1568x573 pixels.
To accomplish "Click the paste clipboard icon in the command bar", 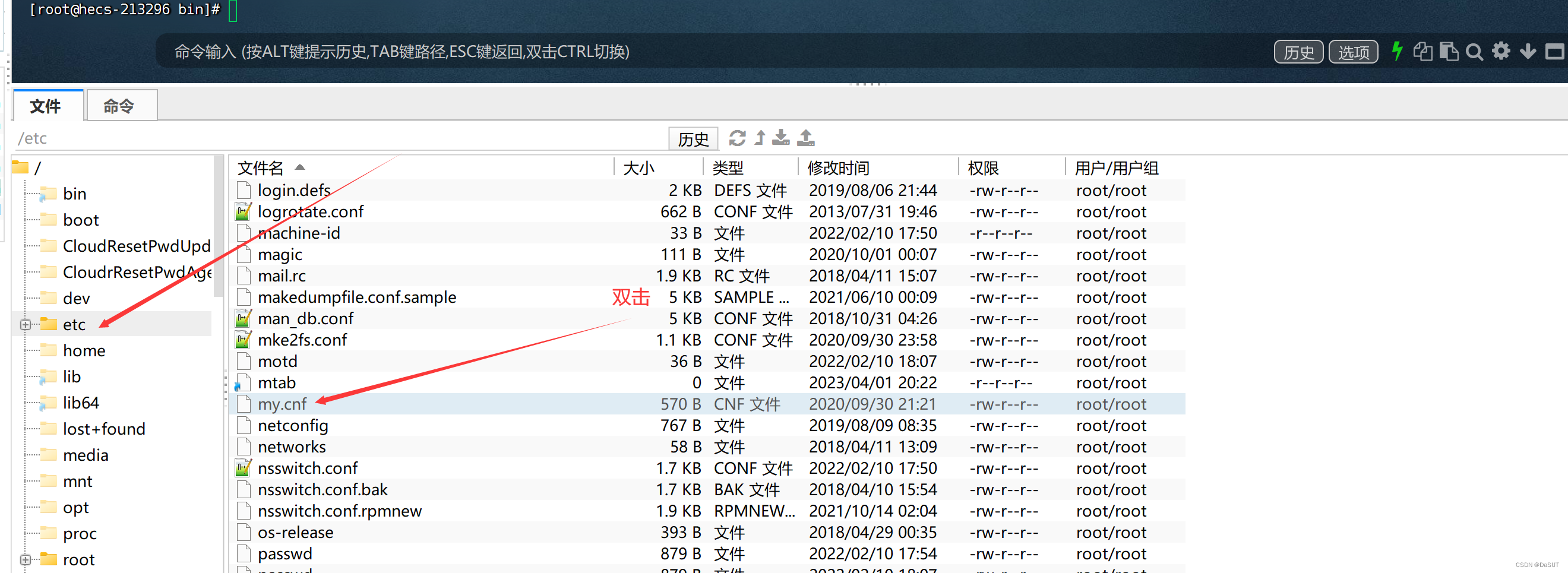I will [1449, 52].
